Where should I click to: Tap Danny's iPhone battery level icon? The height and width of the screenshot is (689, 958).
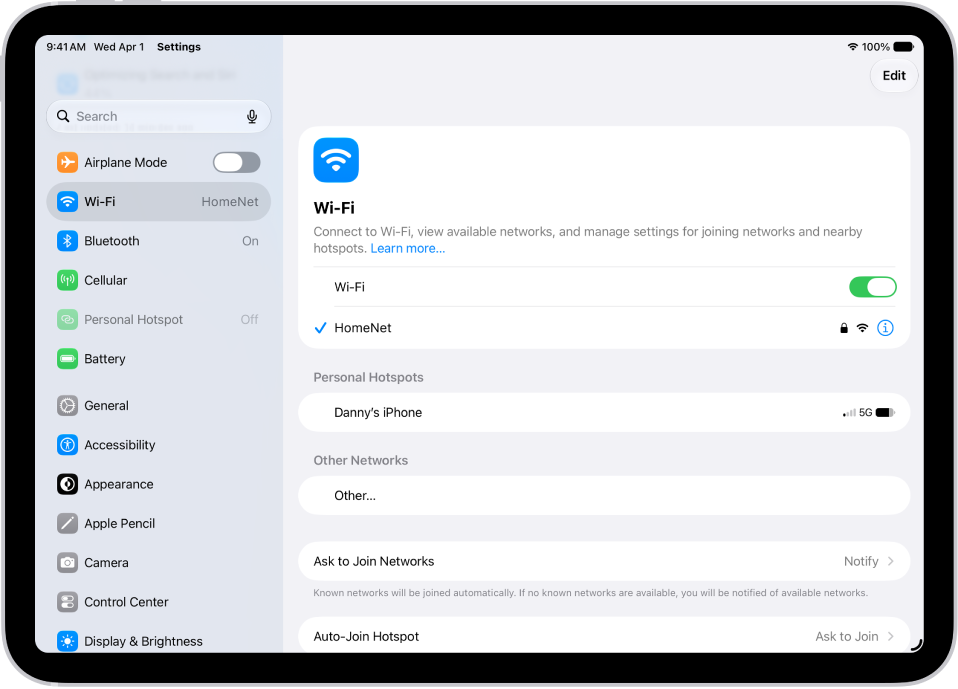885,413
